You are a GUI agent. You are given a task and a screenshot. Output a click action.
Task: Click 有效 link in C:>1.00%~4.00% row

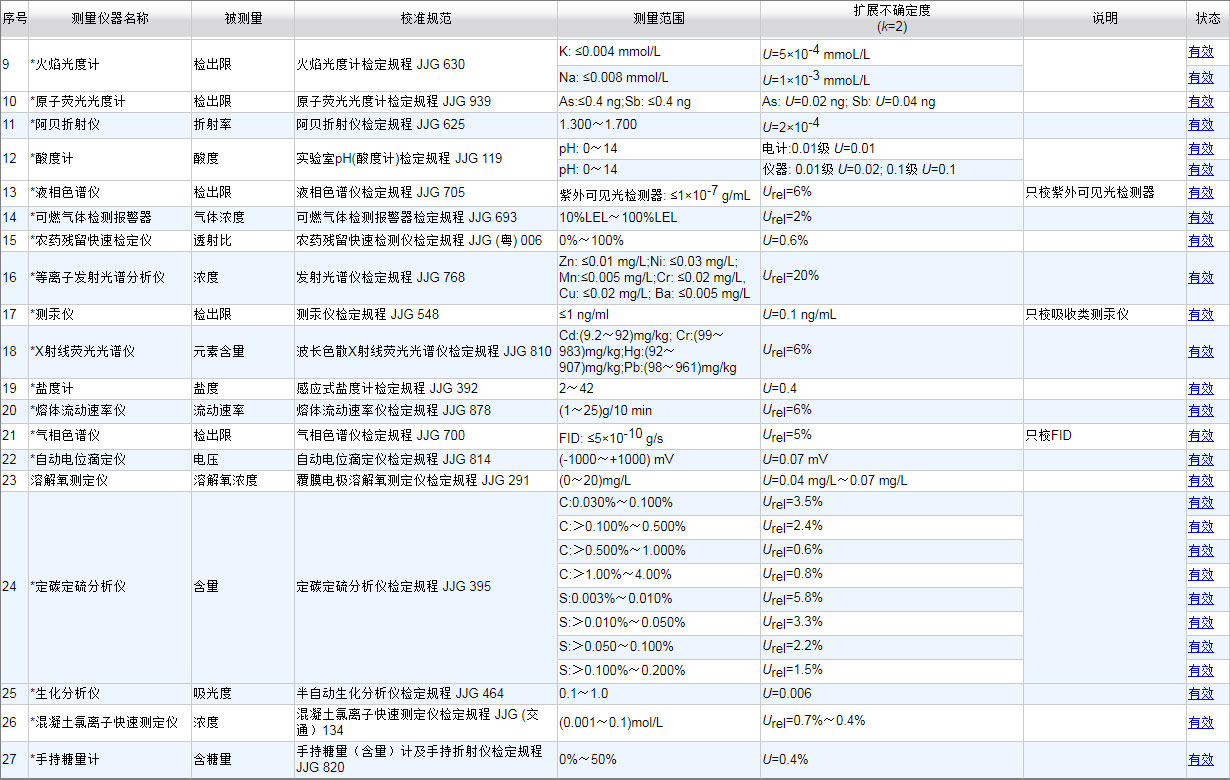pos(1201,574)
